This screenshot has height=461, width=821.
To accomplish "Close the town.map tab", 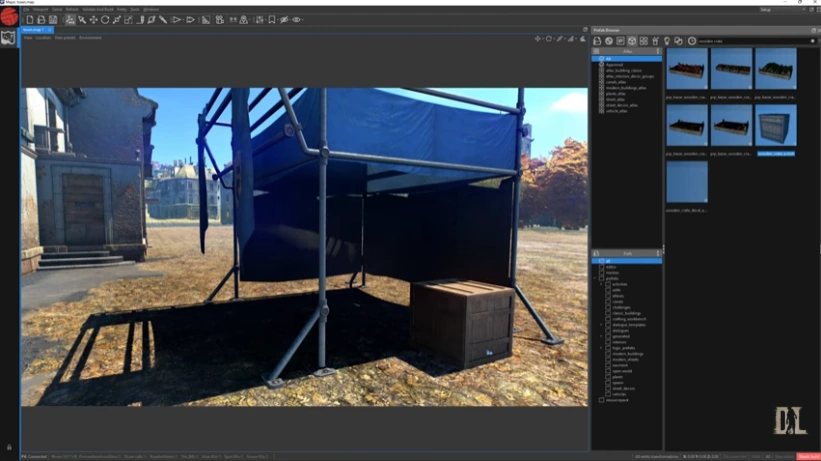I will [50, 30].
